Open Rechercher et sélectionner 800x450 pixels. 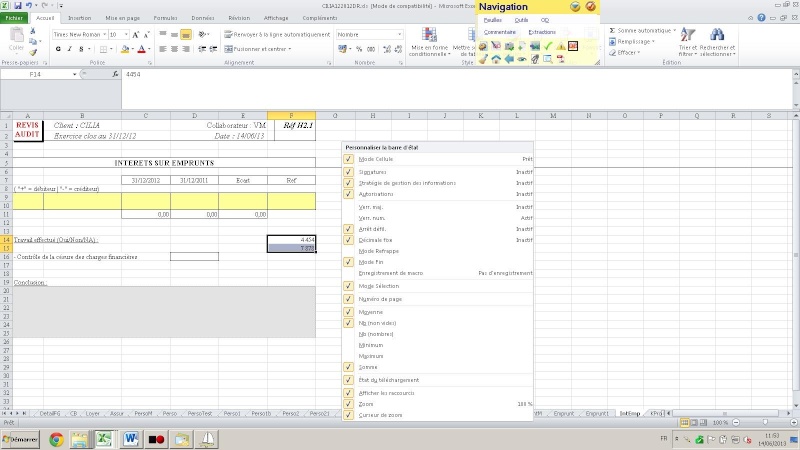pyautogui.click(x=717, y=42)
